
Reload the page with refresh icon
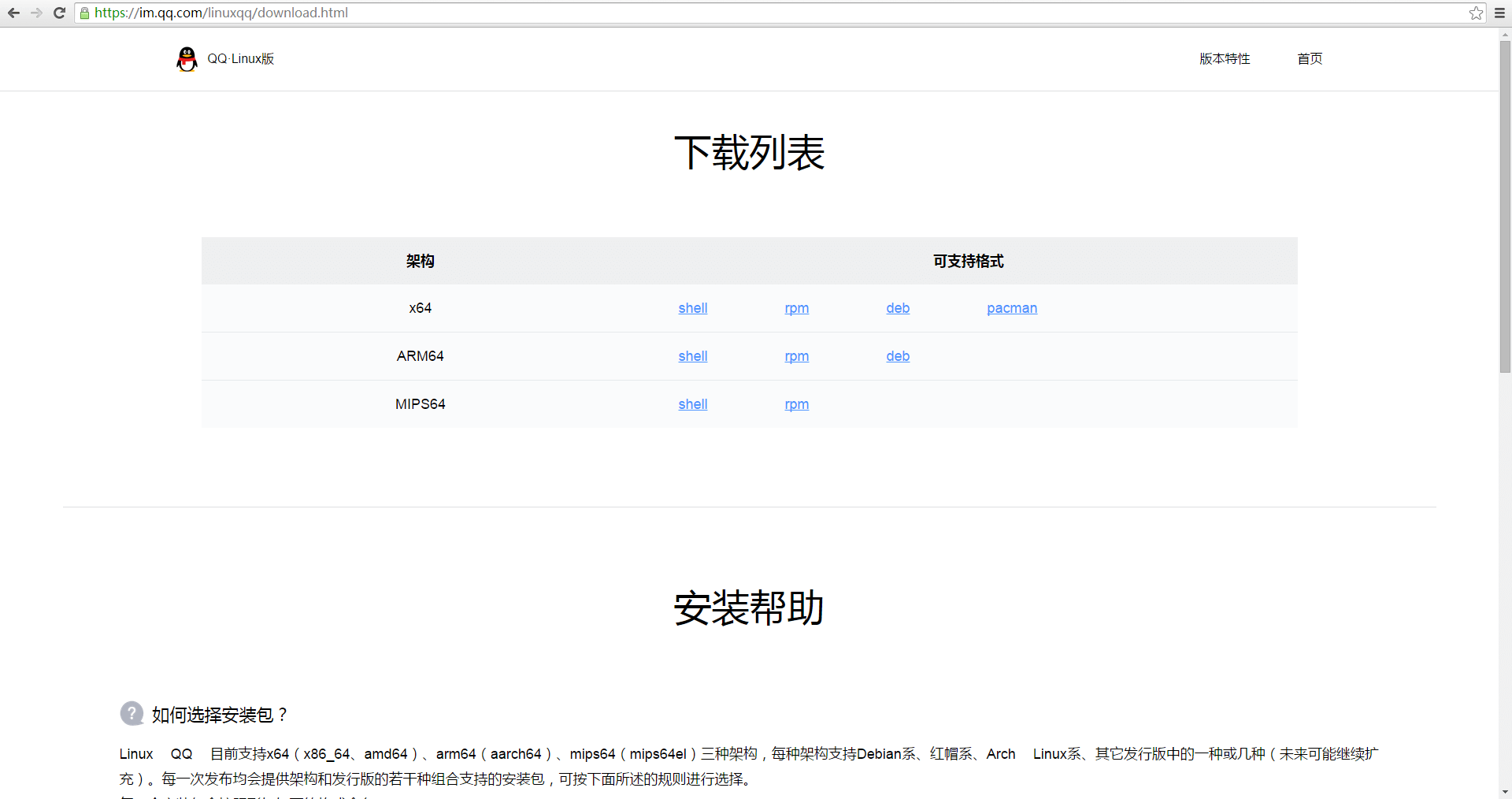coord(59,13)
